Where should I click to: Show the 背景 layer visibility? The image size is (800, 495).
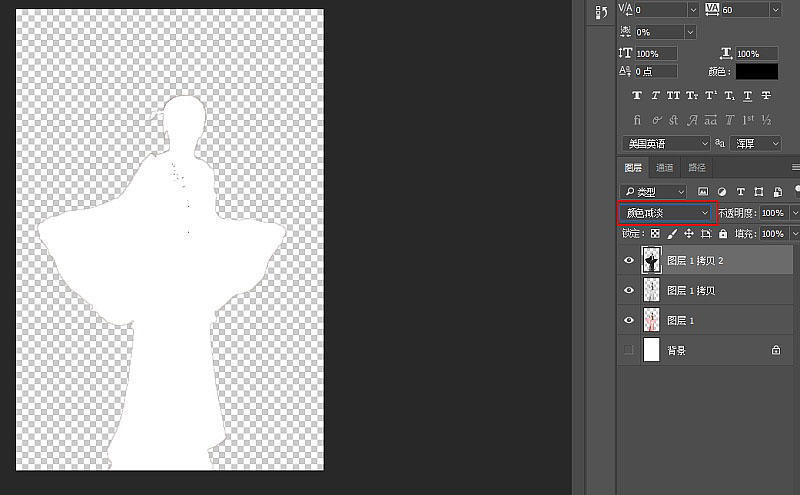pos(629,350)
